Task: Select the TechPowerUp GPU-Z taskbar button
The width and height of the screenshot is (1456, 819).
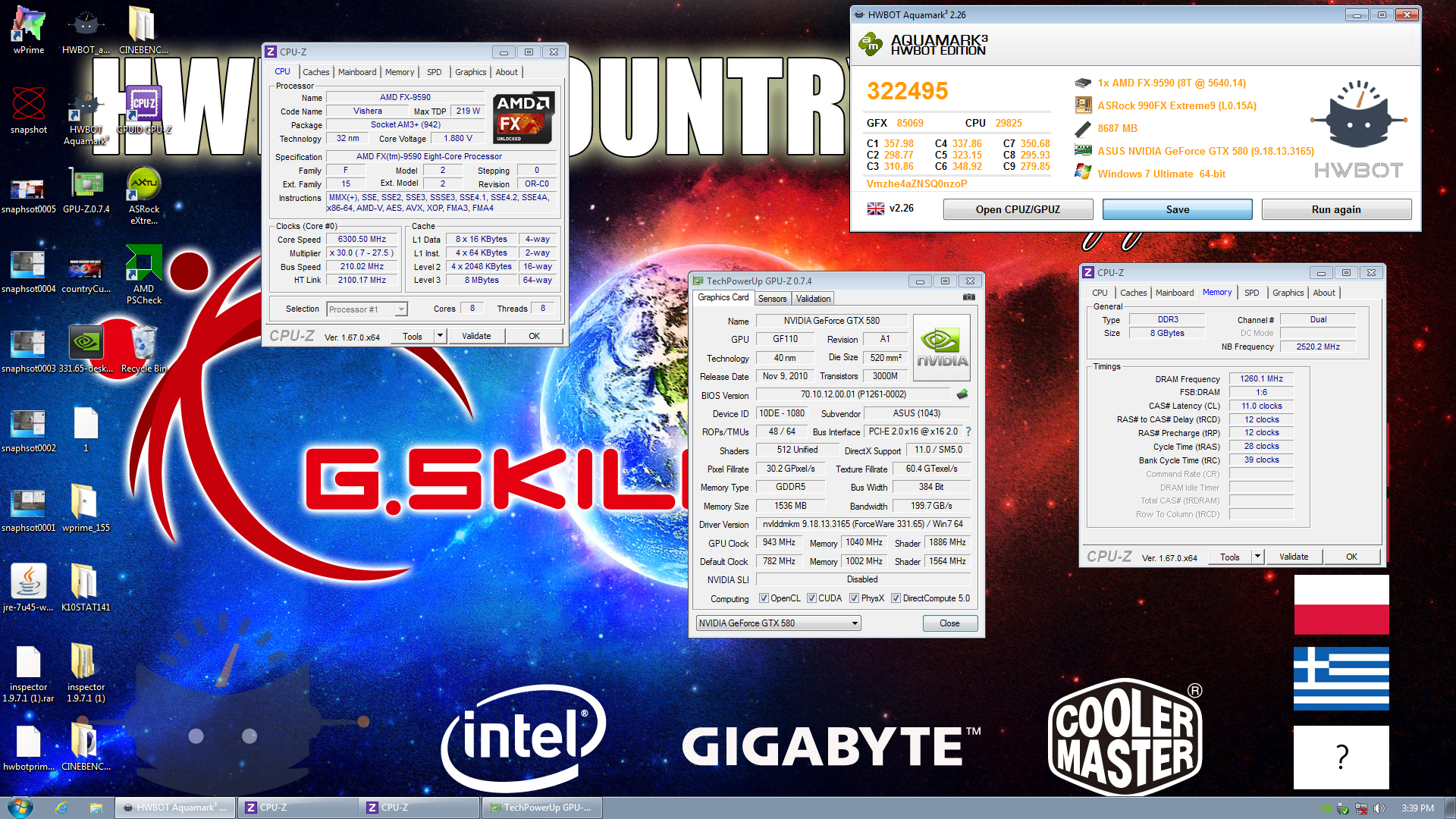Action: tap(541, 808)
